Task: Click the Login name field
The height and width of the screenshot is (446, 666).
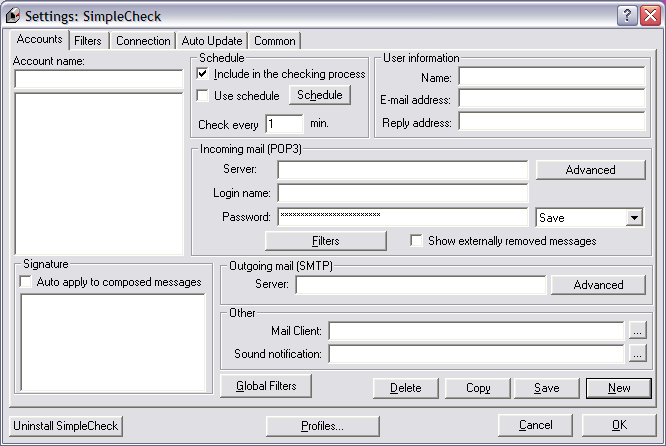Action: pos(403,193)
